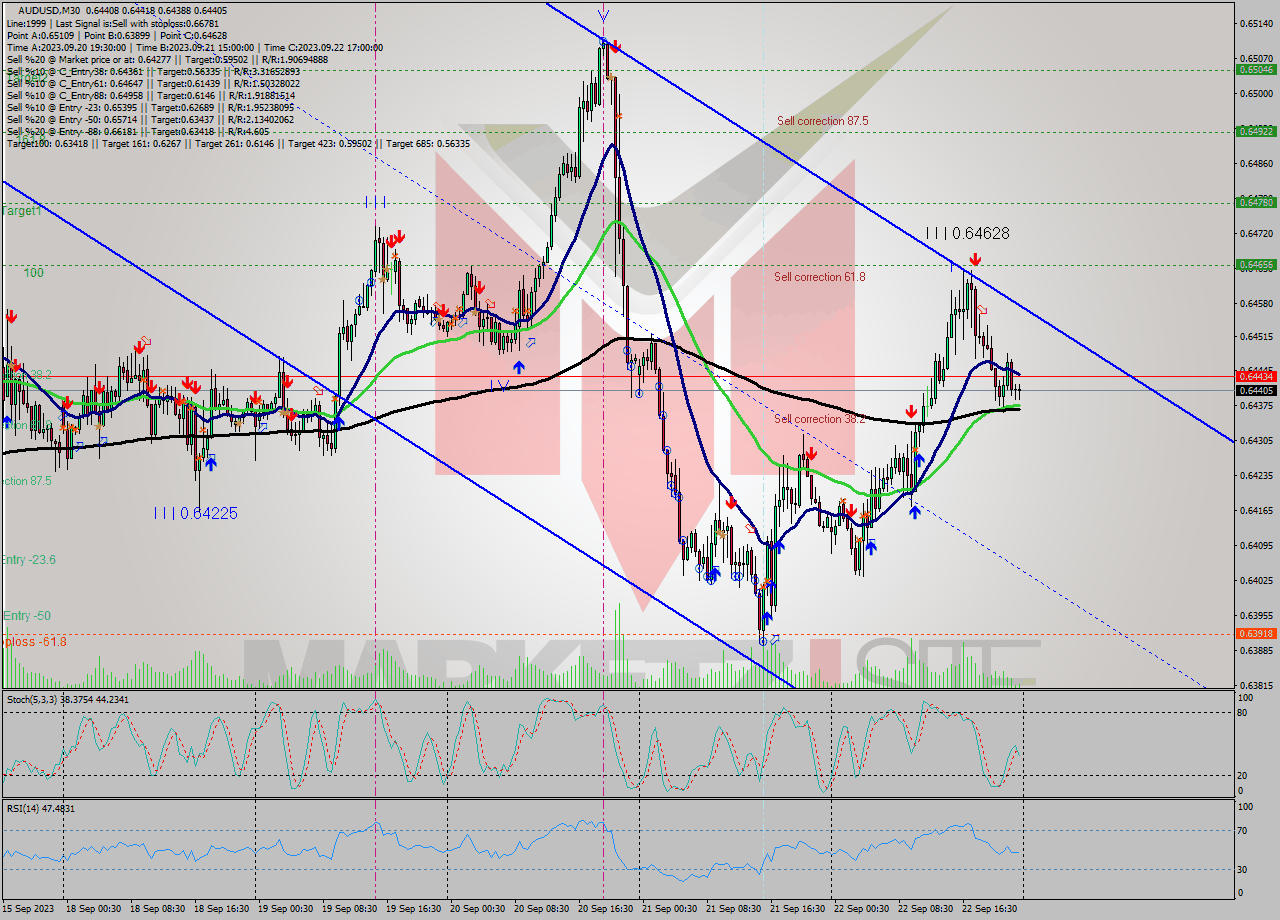Click the '22 Sep 00:30' time label

(x=862, y=909)
